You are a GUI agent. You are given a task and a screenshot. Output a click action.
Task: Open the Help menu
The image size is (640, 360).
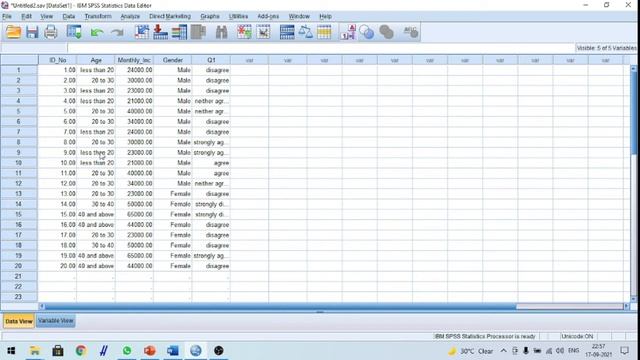point(325,16)
